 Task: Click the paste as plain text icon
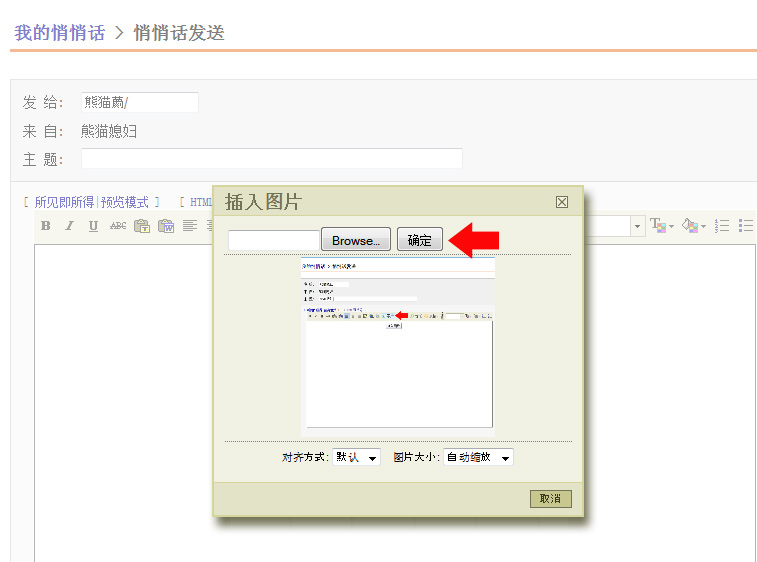pos(142,226)
